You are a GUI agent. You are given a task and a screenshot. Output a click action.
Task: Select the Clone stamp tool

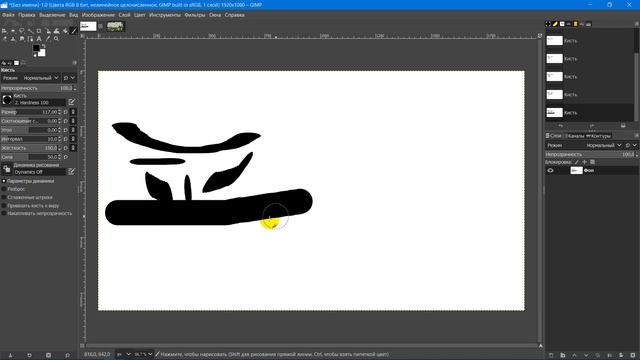click(13, 39)
